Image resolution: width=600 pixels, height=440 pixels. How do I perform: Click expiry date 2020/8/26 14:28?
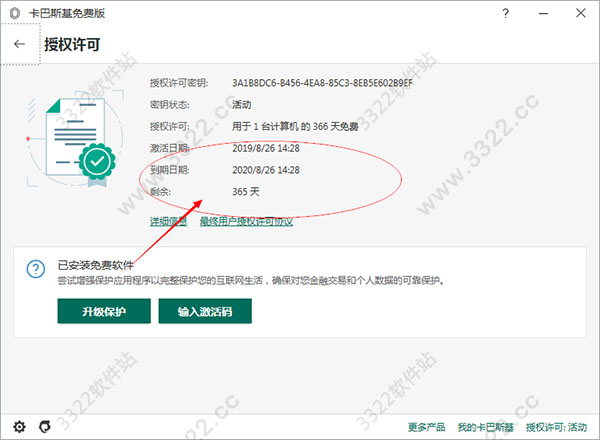tap(266, 170)
